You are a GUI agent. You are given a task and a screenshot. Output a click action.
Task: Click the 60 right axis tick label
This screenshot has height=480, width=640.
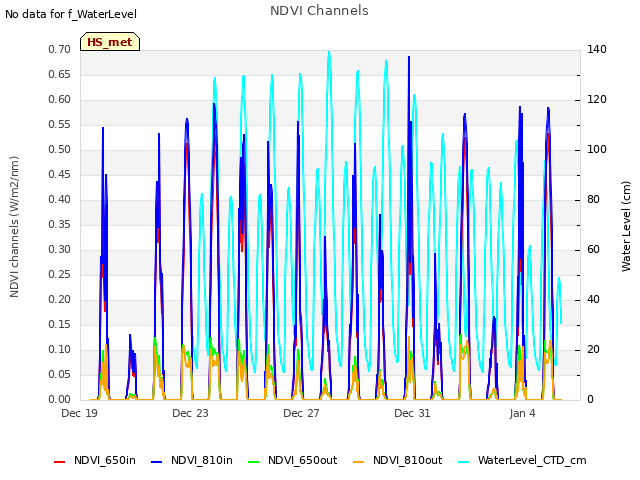point(593,250)
